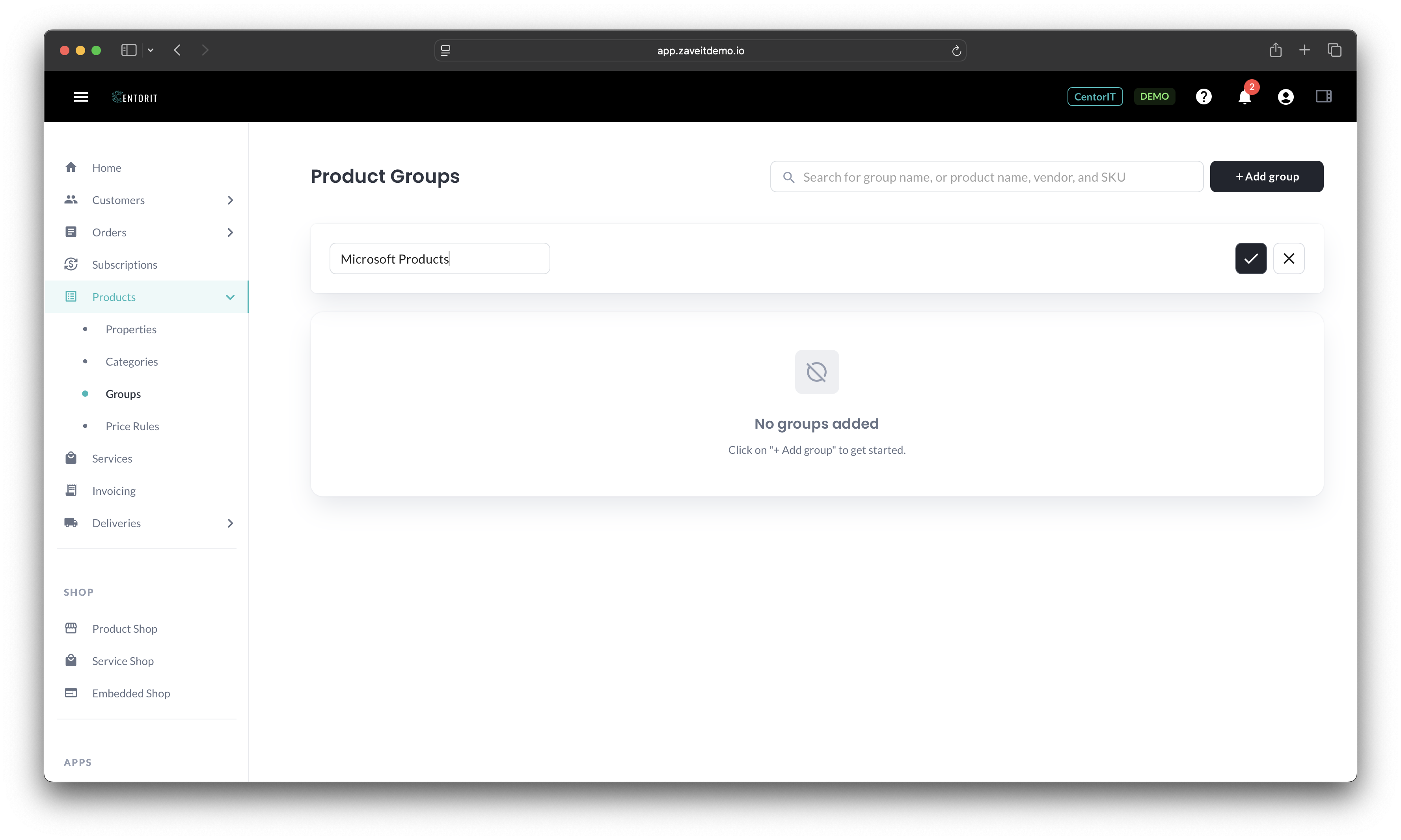Image resolution: width=1401 pixels, height=840 pixels.
Task: Click the CentorIT logo
Action: [x=135, y=97]
